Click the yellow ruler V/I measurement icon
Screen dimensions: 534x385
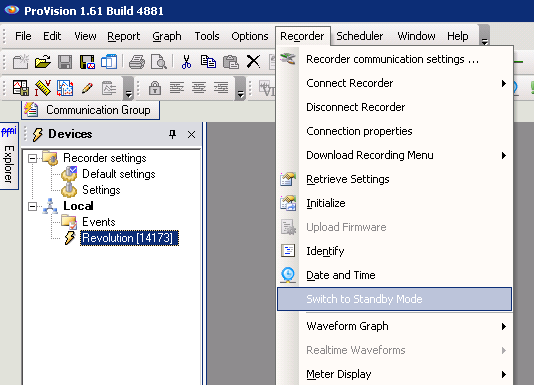(43, 88)
